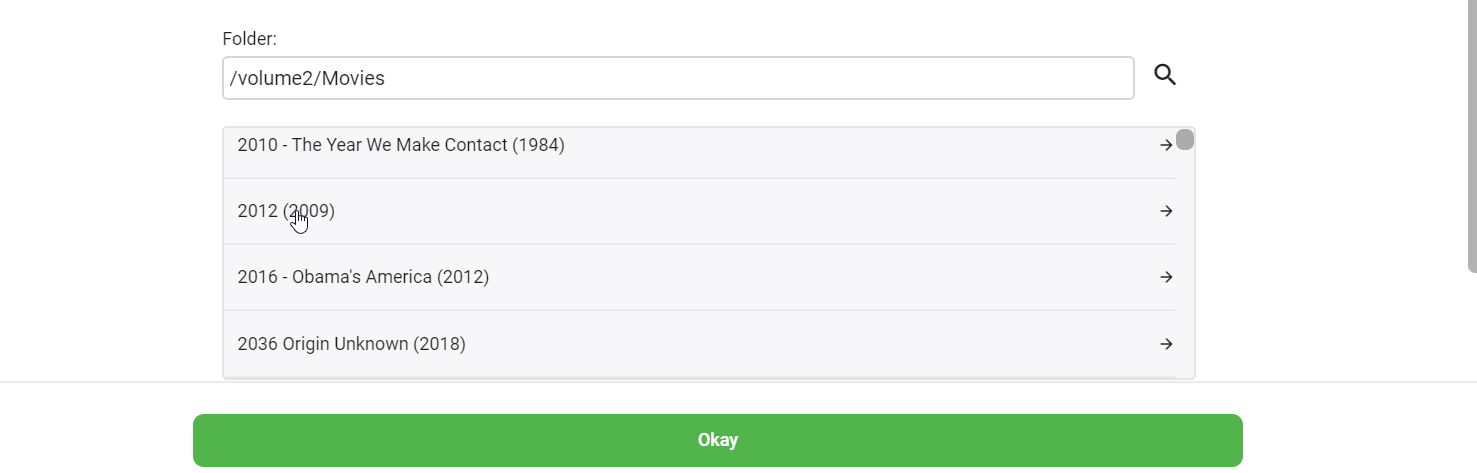Select the 2012 (2009) folder entry
1477x473 pixels.
point(286,211)
